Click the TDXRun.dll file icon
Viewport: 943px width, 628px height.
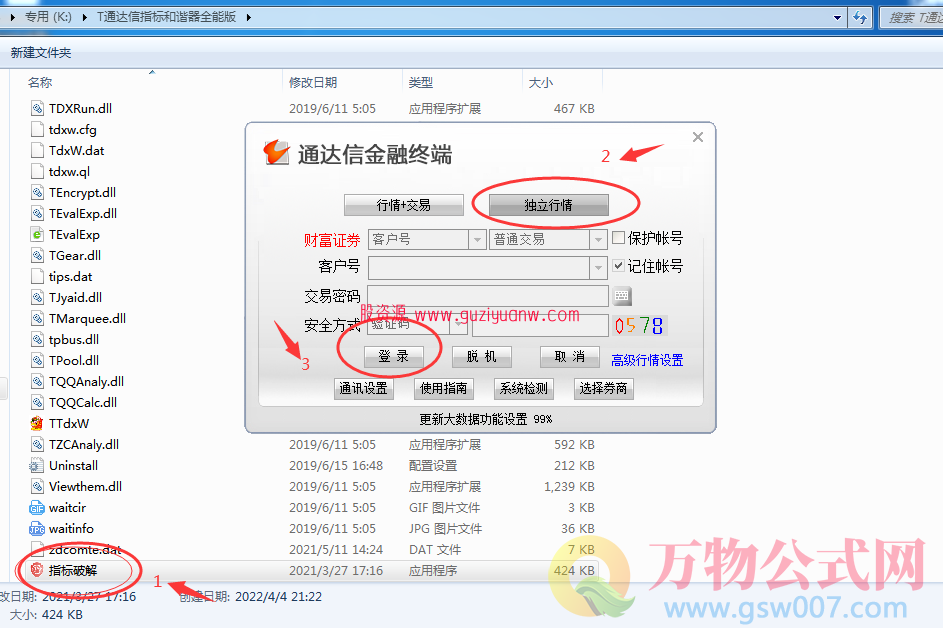(37, 108)
